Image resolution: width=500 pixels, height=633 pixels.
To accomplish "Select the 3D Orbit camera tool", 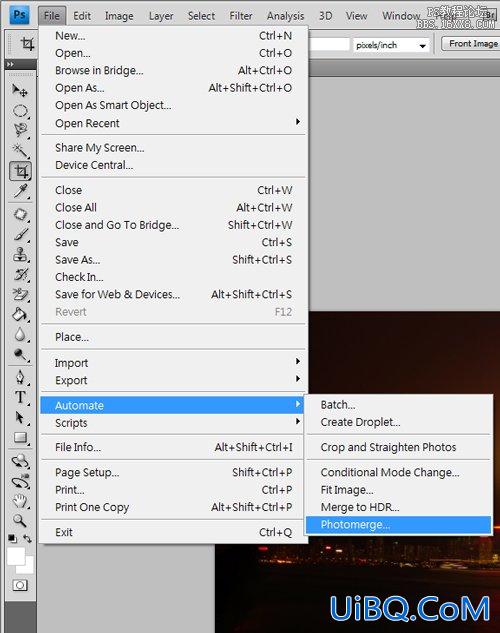I will [20, 481].
